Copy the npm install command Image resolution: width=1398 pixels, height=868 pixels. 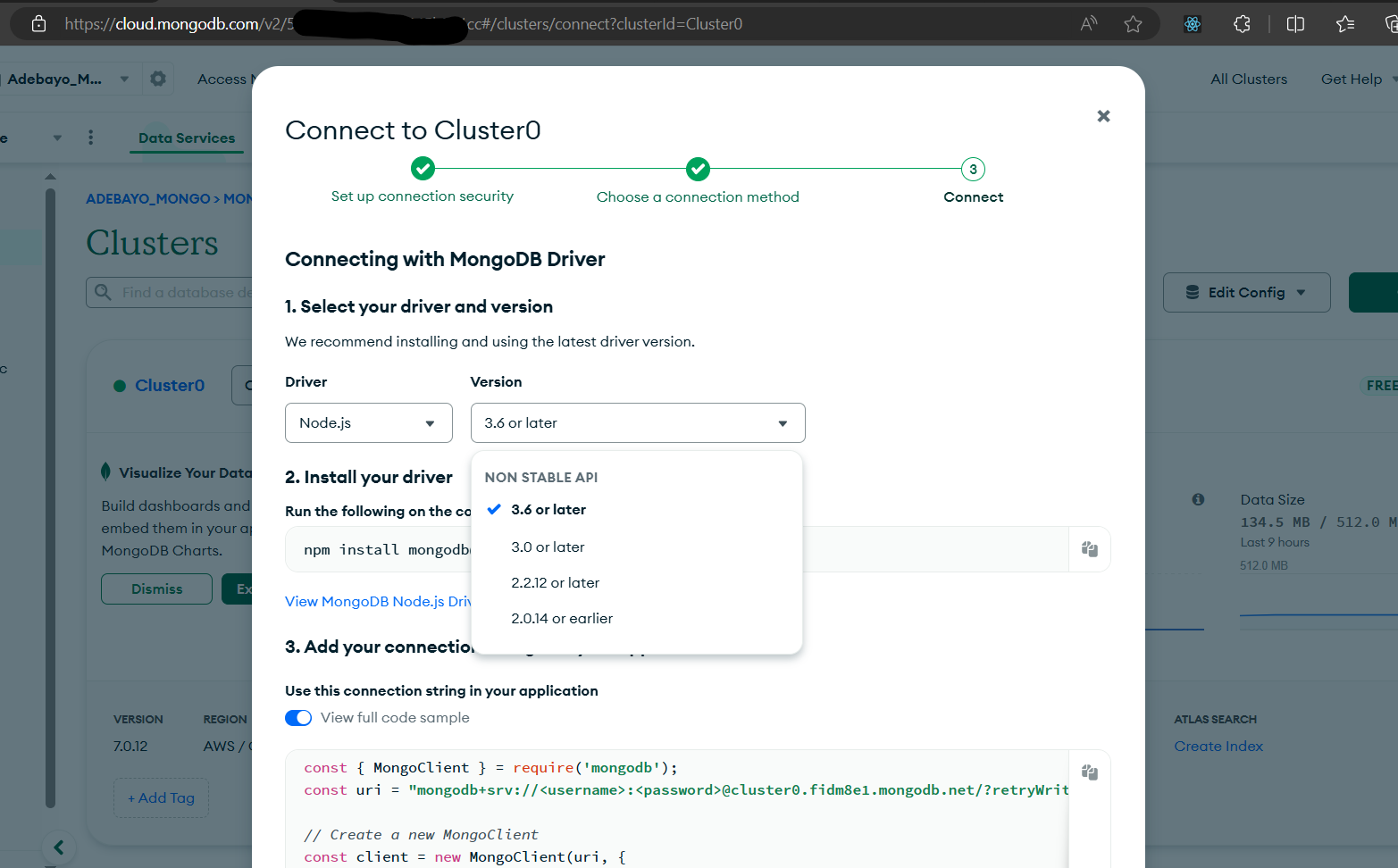1089,549
